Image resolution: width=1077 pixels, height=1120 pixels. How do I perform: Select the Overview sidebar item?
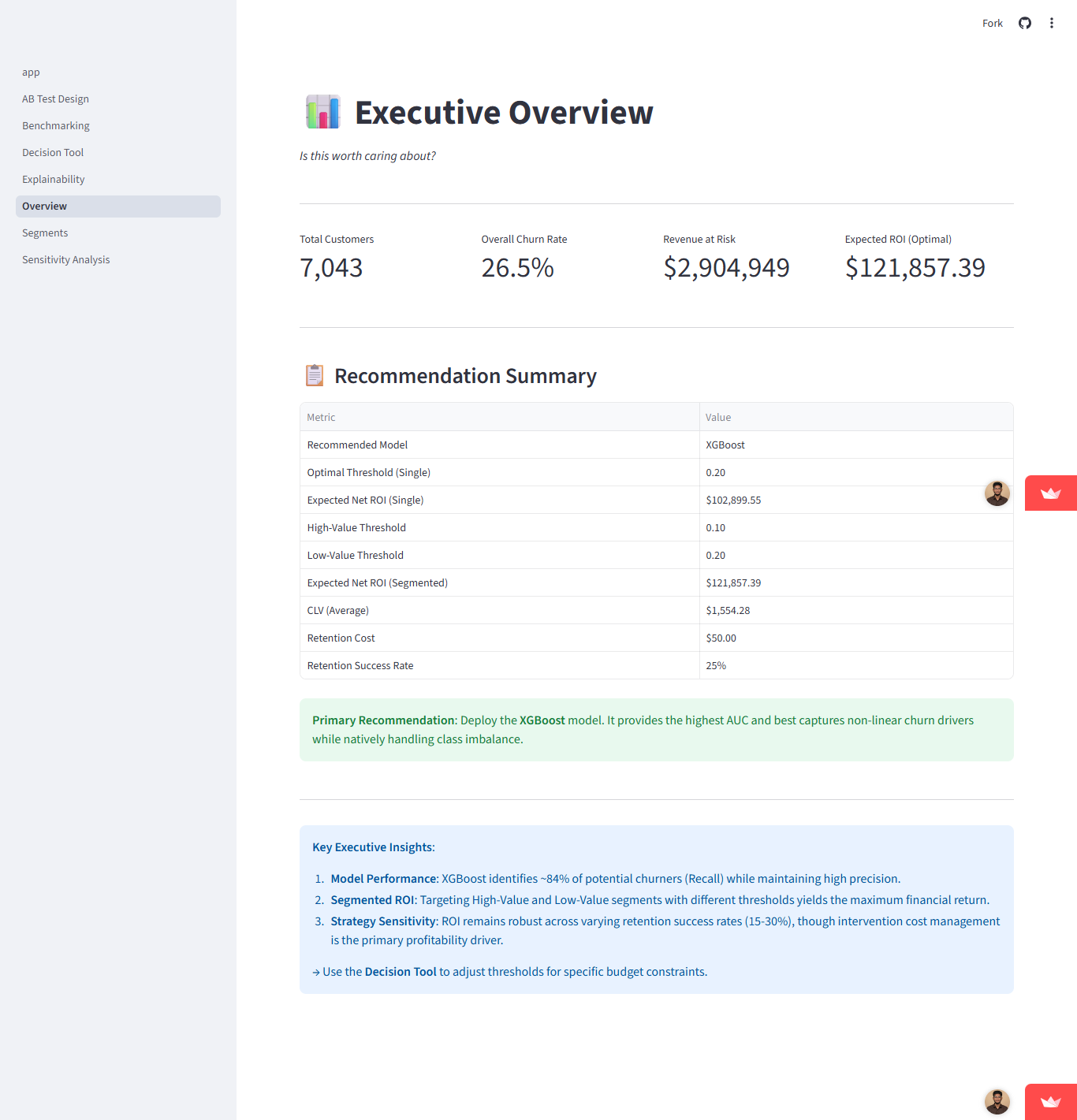pyautogui.click(x=118, y=207)
